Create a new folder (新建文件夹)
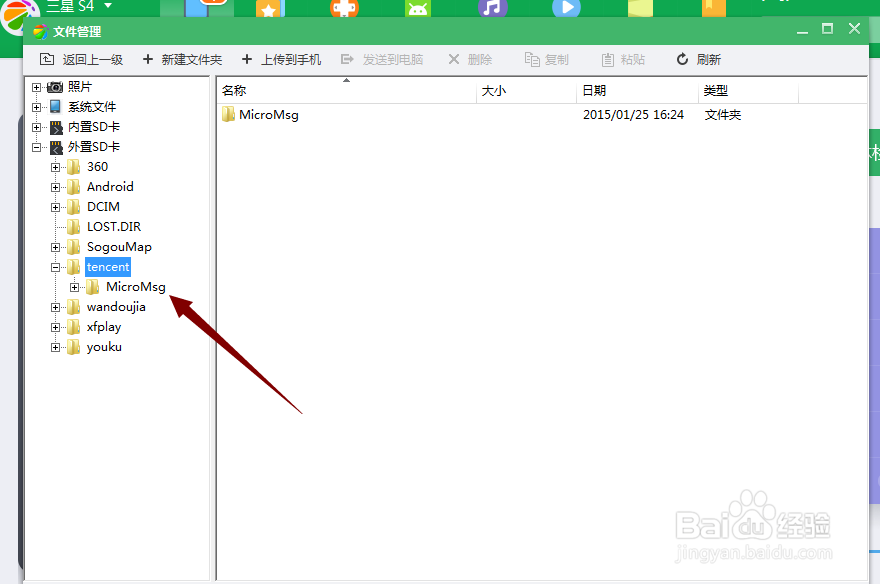The width and height of the screenshot is (880, 584). [x=182, y=59]
